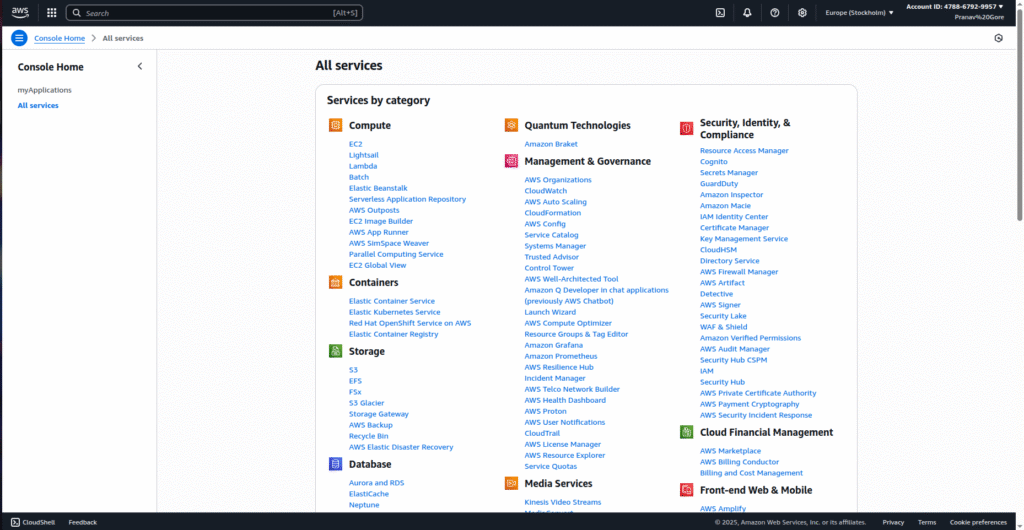Open AWS Backup
Viewport: 1024px width, 530px height.
(371, 426)
